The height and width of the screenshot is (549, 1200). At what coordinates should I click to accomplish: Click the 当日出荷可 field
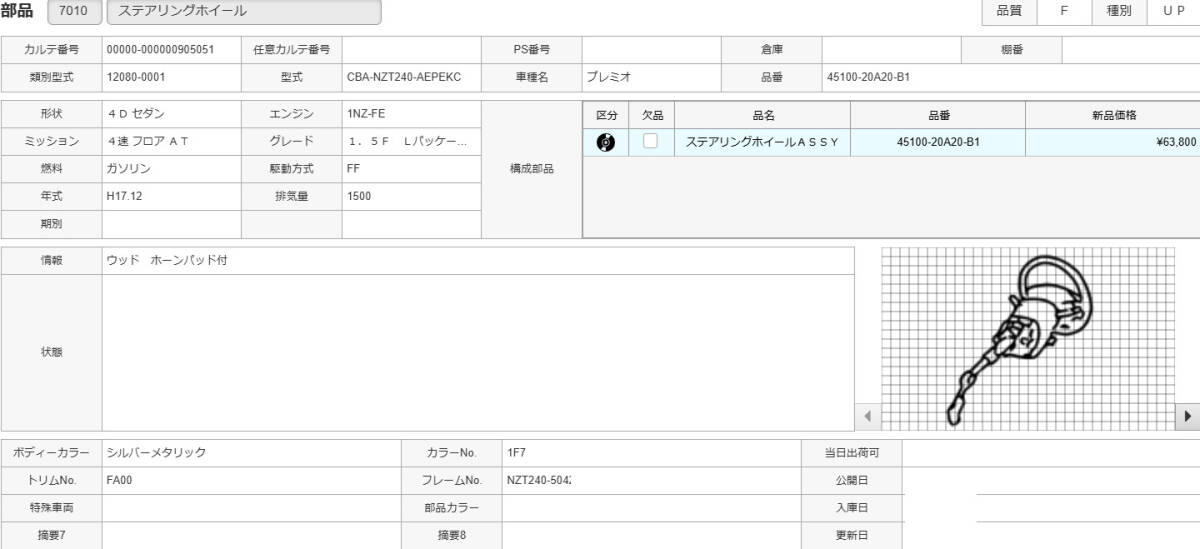pyautogui.click(x=1051, y=453)
